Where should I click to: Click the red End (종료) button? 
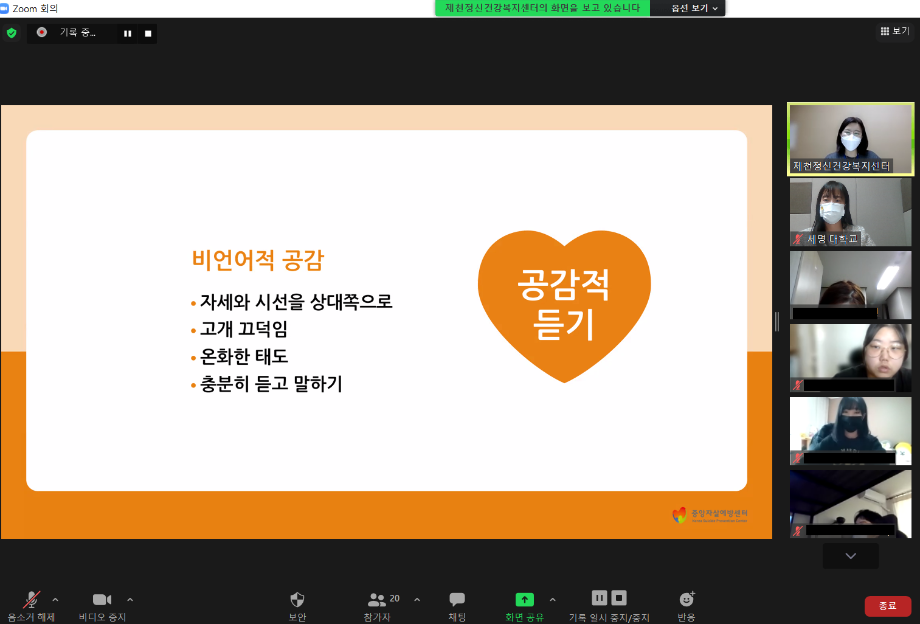click(887, 606)
